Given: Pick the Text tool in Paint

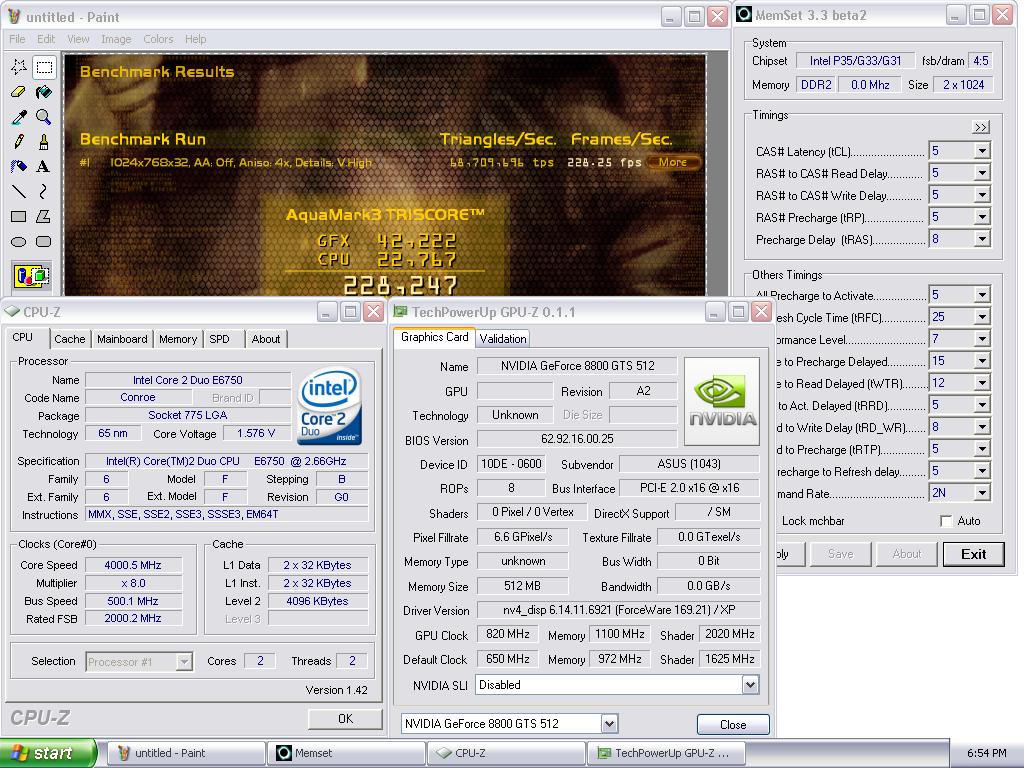Looking at the screenshot, I should 44,167.
